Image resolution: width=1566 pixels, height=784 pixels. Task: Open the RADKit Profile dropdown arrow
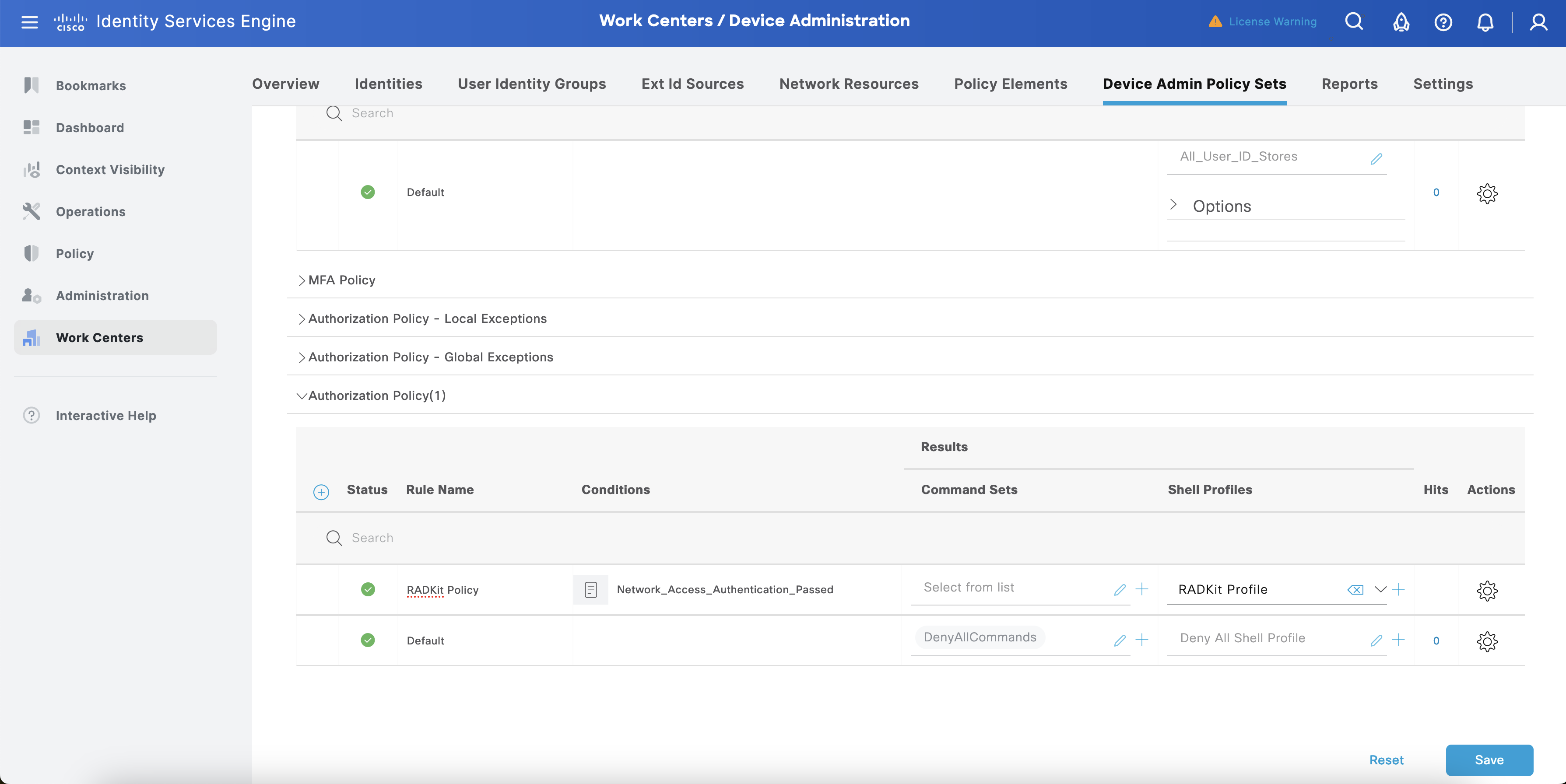click(x=1380, y=589)
